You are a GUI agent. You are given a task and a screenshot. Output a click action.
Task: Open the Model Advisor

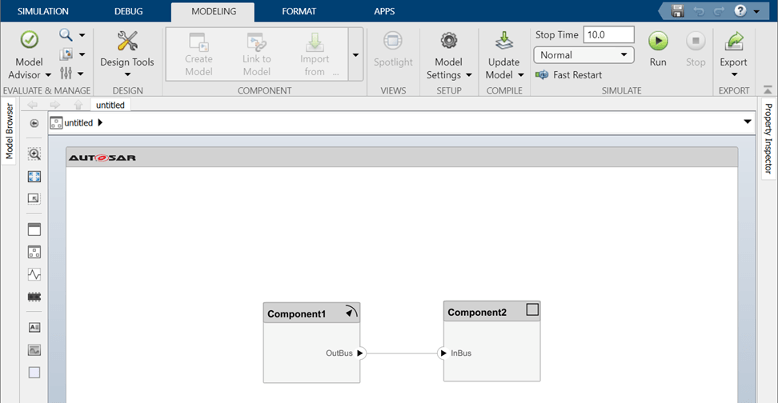pyautogui.click(x=29, y=55)
